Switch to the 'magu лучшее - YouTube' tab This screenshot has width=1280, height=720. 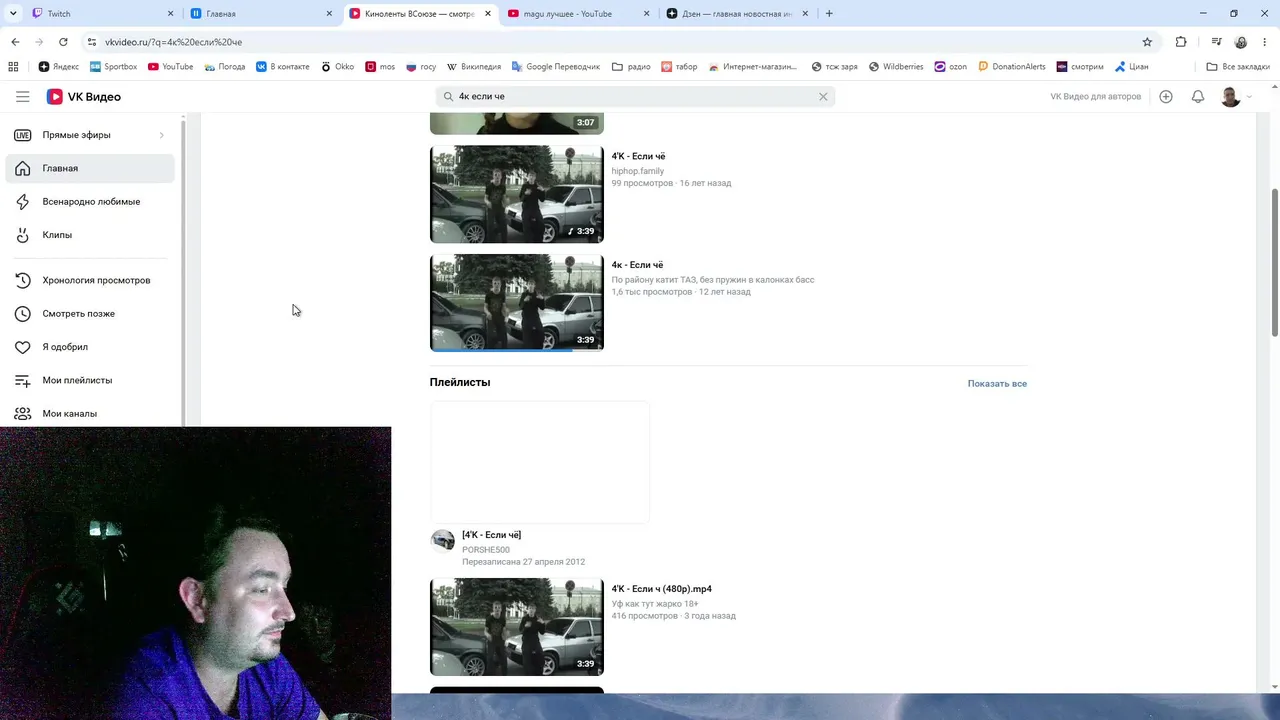(578, 14)
